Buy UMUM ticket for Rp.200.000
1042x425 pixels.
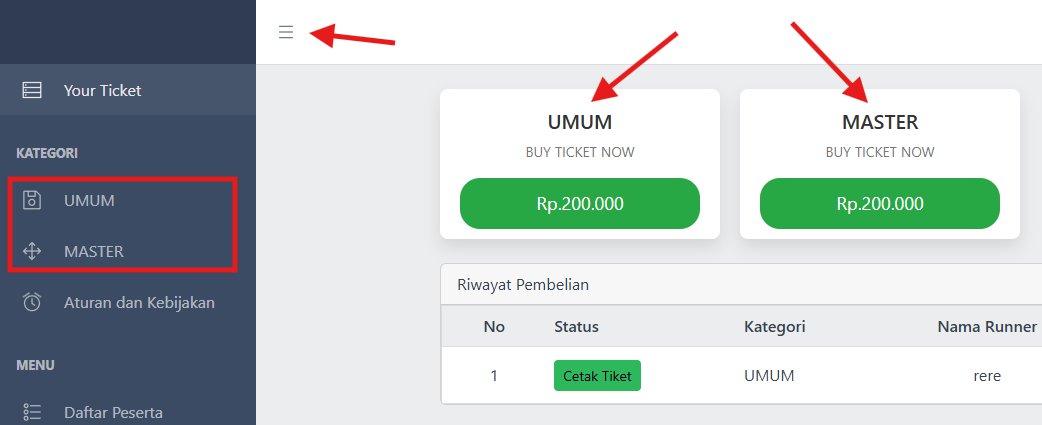click(x=580, y=204)
